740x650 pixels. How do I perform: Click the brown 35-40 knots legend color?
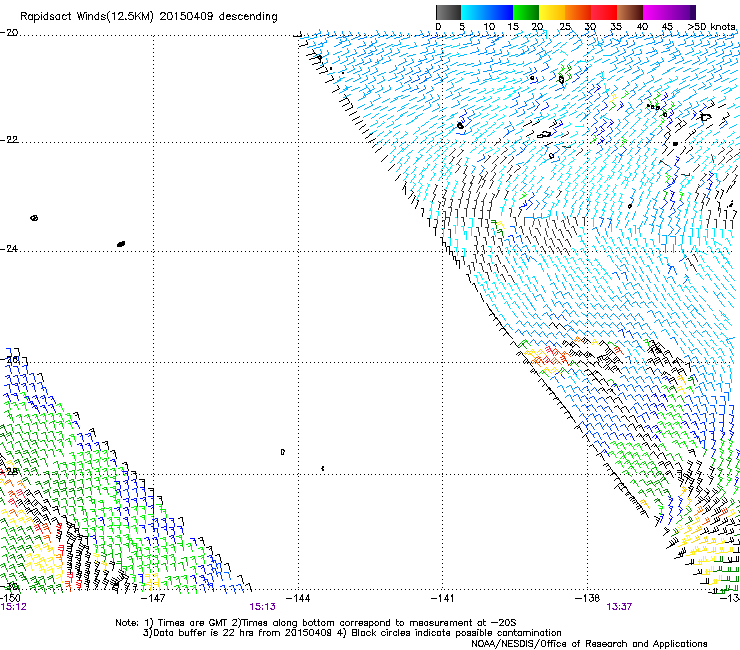tap(630, 12)
